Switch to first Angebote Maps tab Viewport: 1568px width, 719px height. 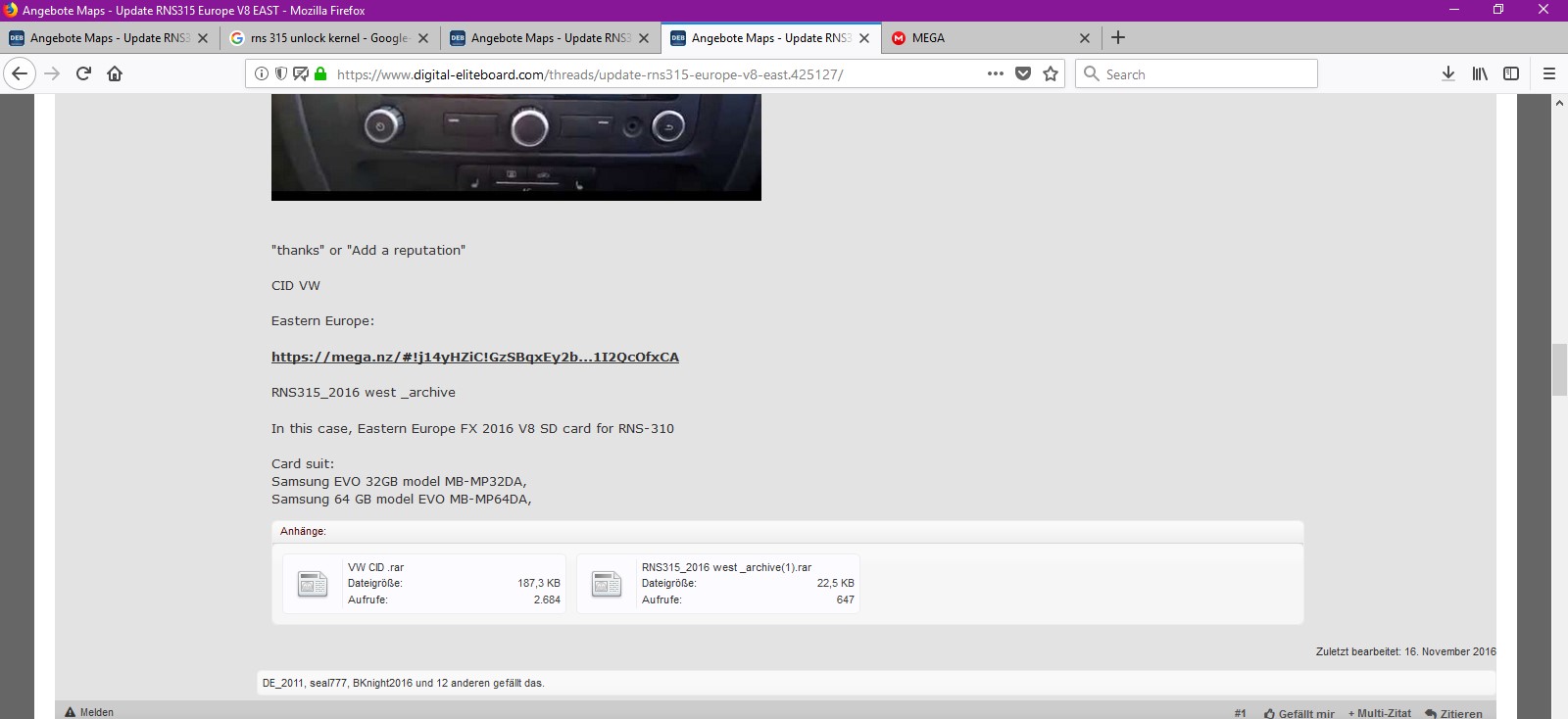(108, 38)
